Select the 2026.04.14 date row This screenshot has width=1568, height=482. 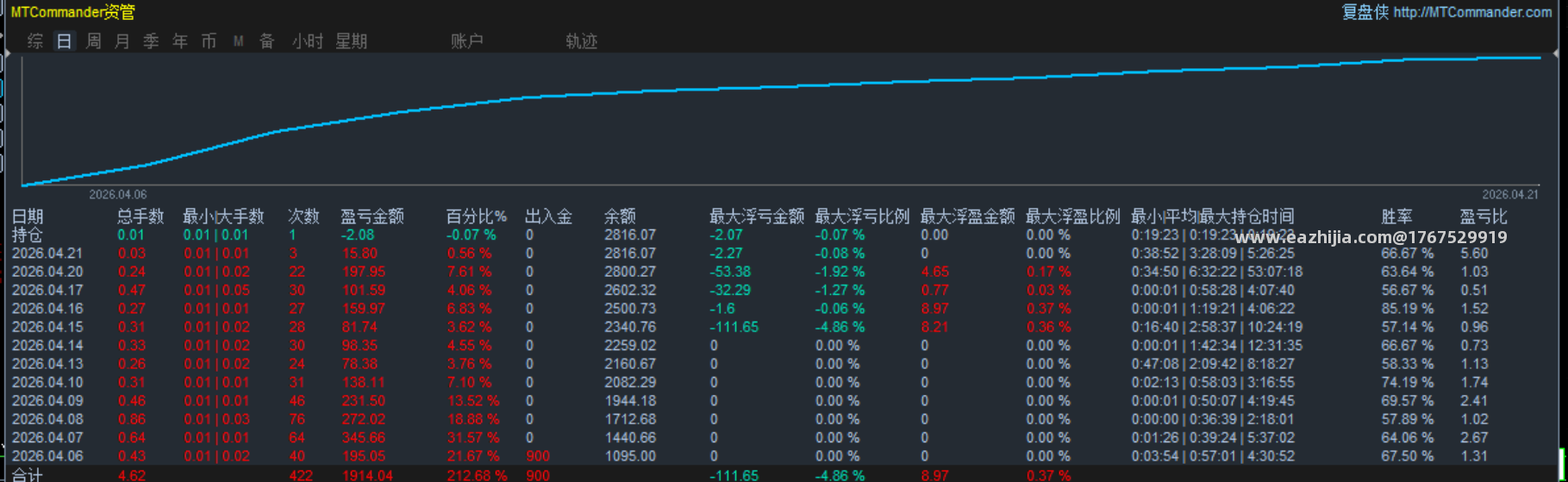tap(47, 346)
